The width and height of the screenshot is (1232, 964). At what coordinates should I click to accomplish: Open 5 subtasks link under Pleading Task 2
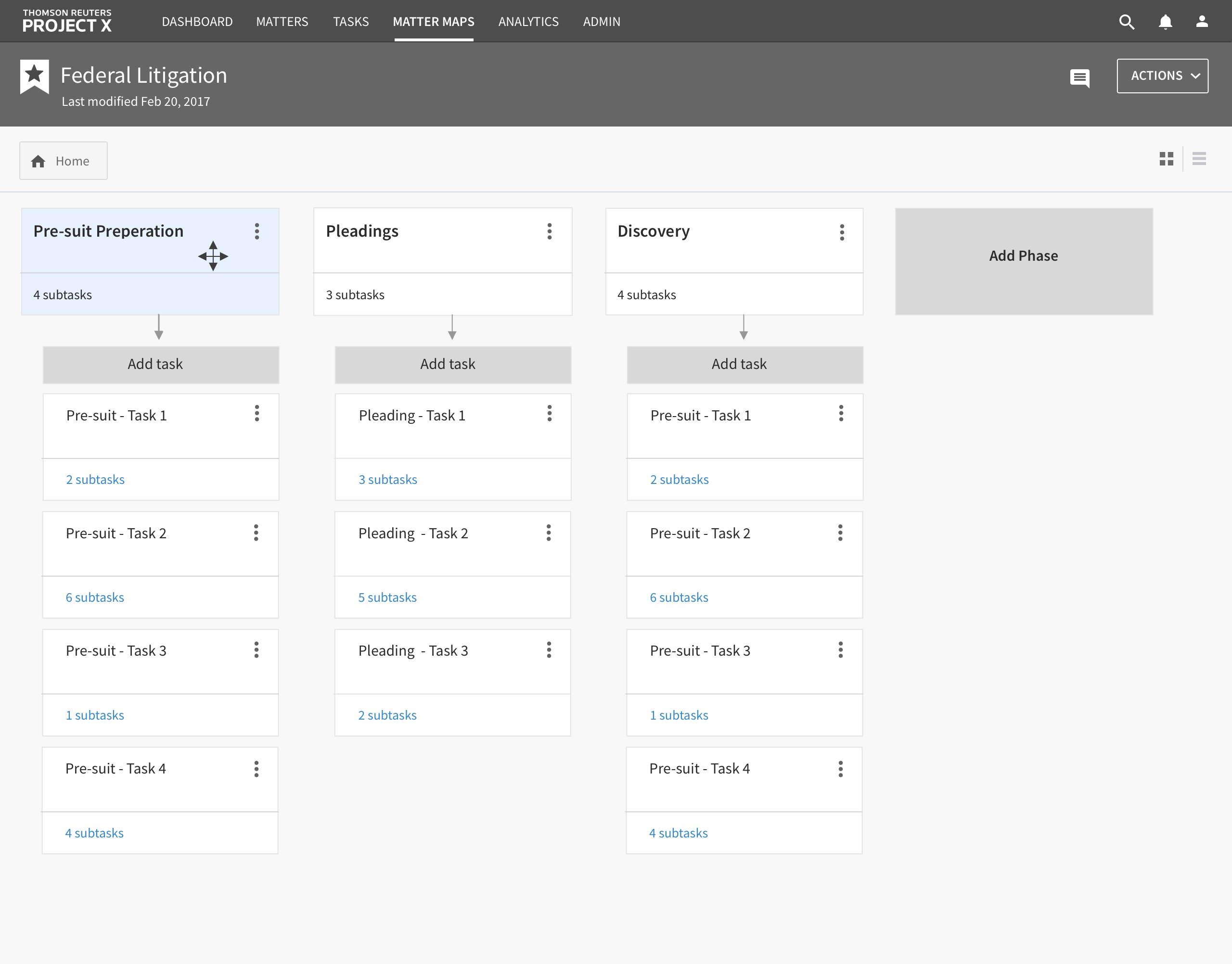pyautogui.click(x=387, y=597)
